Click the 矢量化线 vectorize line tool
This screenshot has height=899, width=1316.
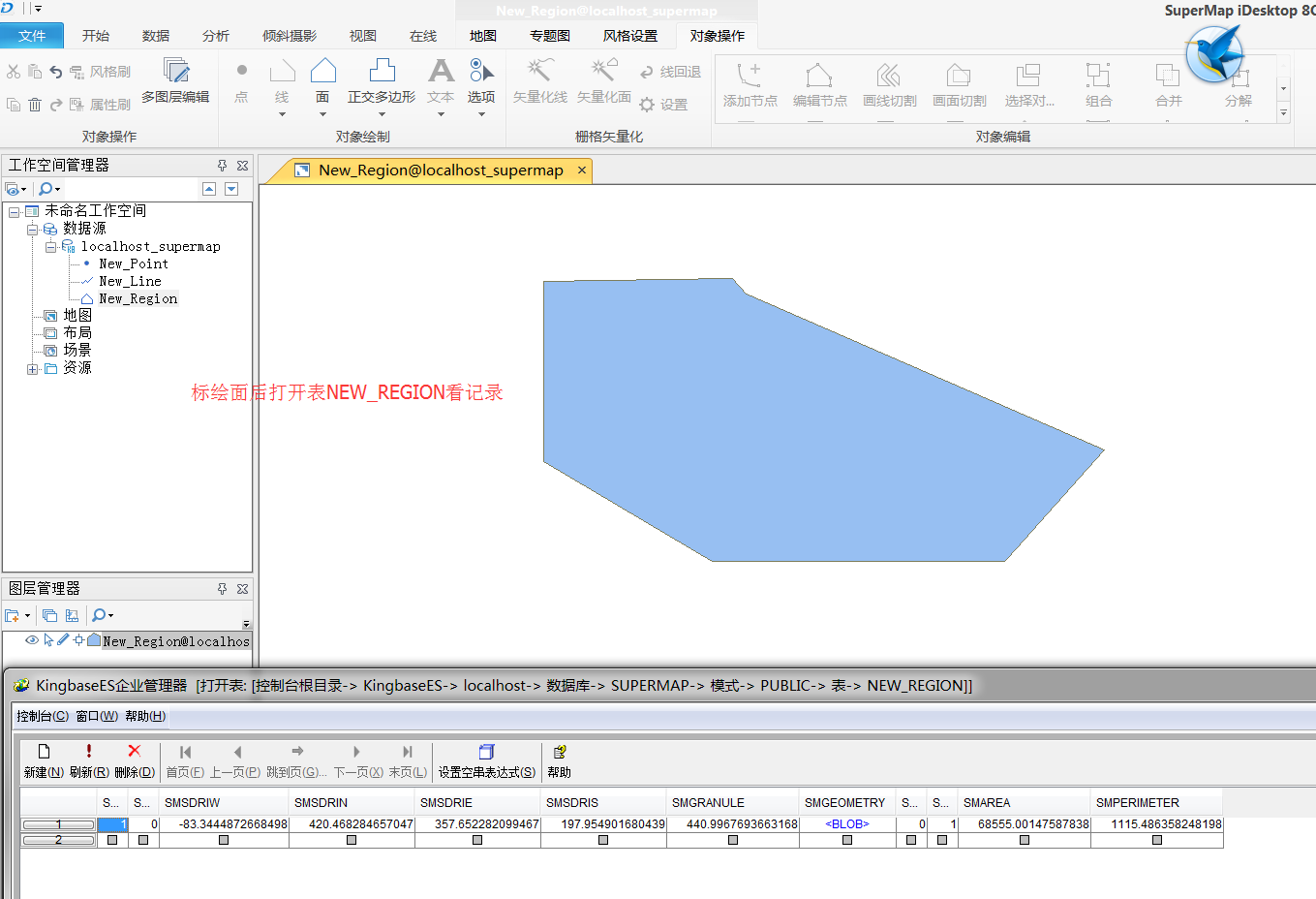pyautogui.click(x=540, y=80)
